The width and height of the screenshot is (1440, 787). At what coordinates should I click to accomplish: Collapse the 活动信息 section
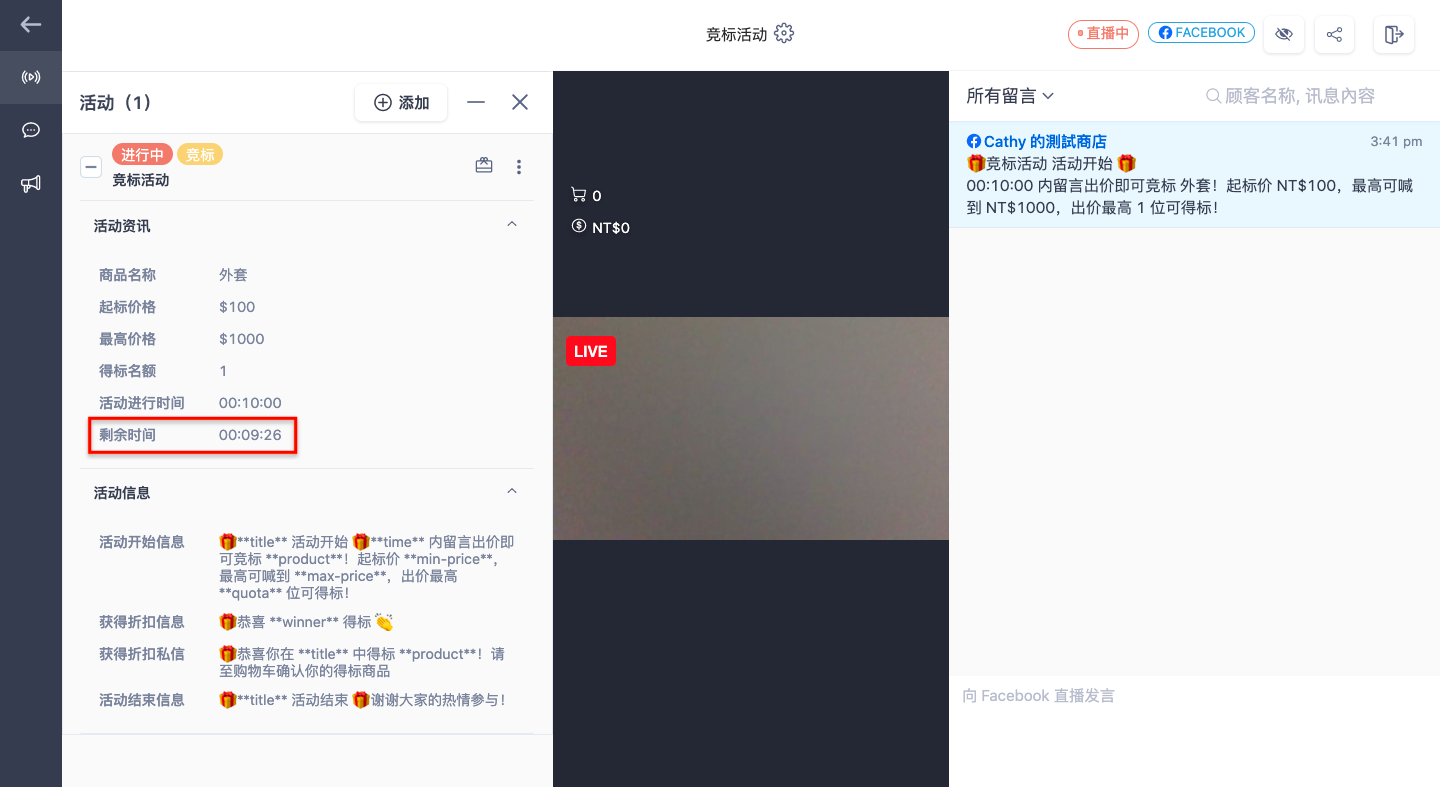pos(512,492)
